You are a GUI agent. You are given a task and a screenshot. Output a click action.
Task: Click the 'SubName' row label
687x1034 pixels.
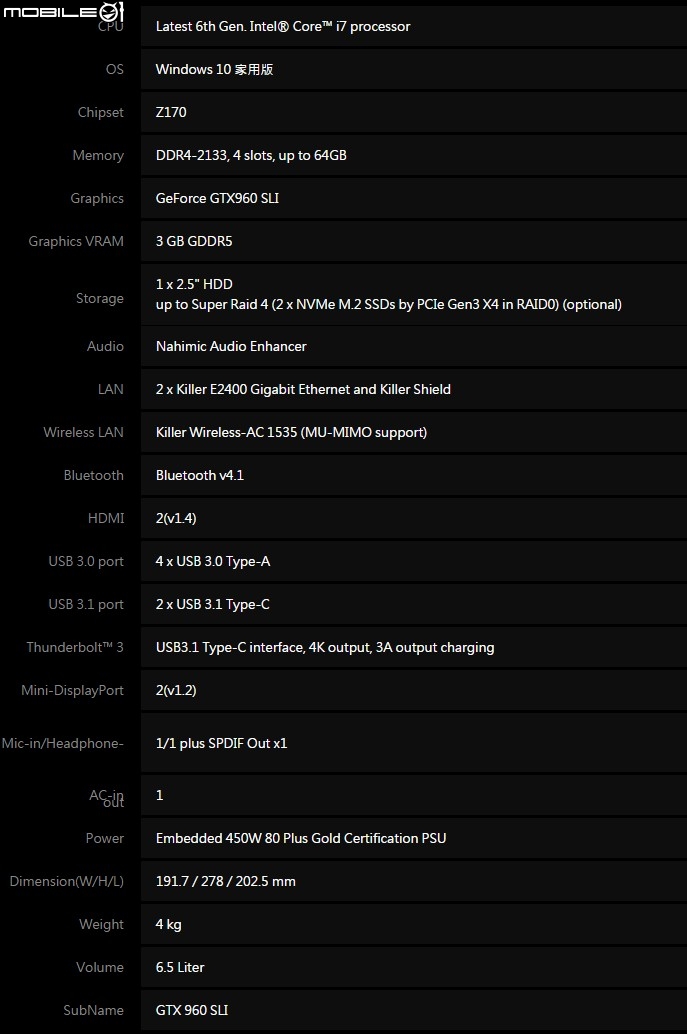(x=93, y=1010)
